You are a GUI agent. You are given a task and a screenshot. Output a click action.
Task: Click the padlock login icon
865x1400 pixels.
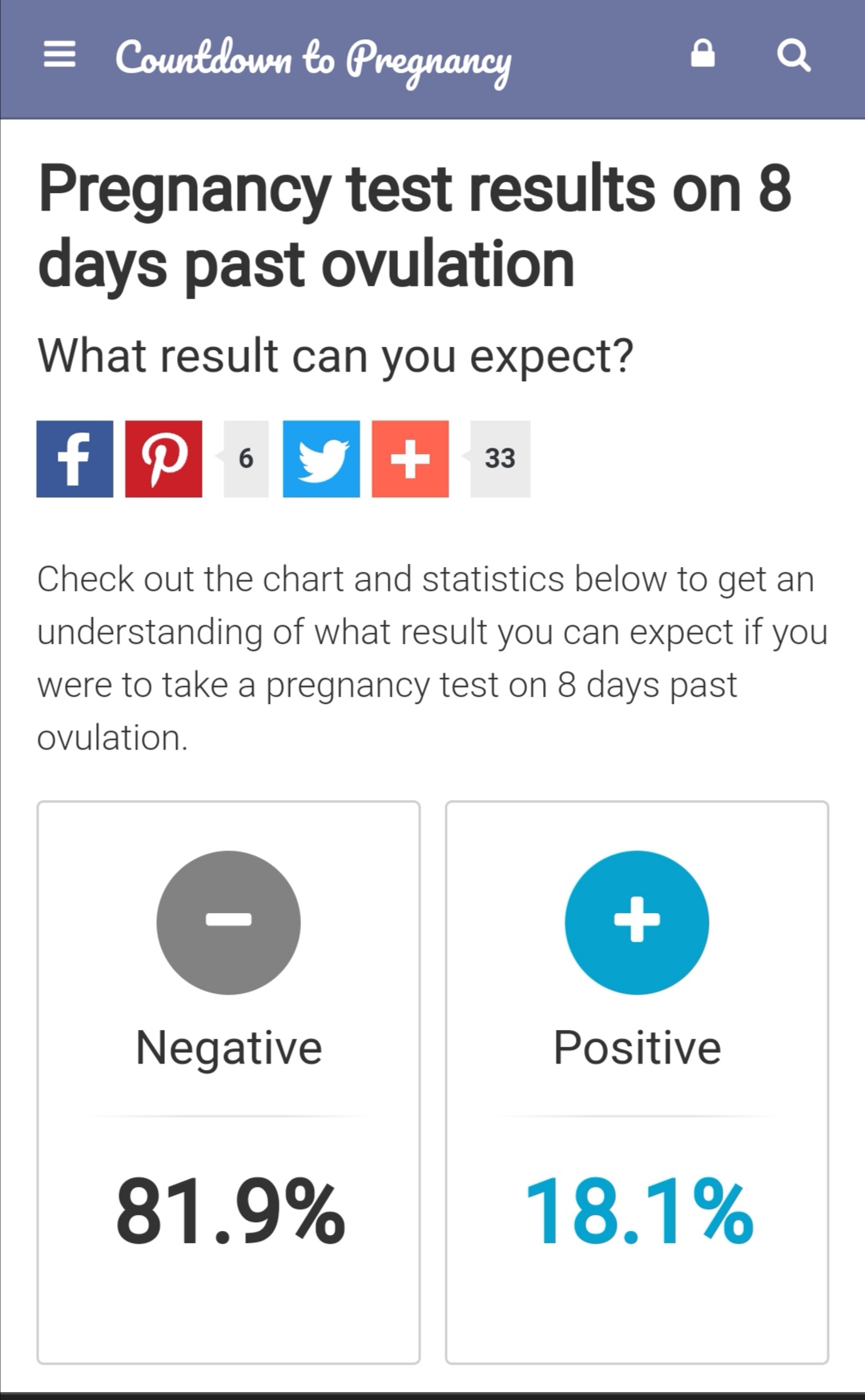coord(702,54)
